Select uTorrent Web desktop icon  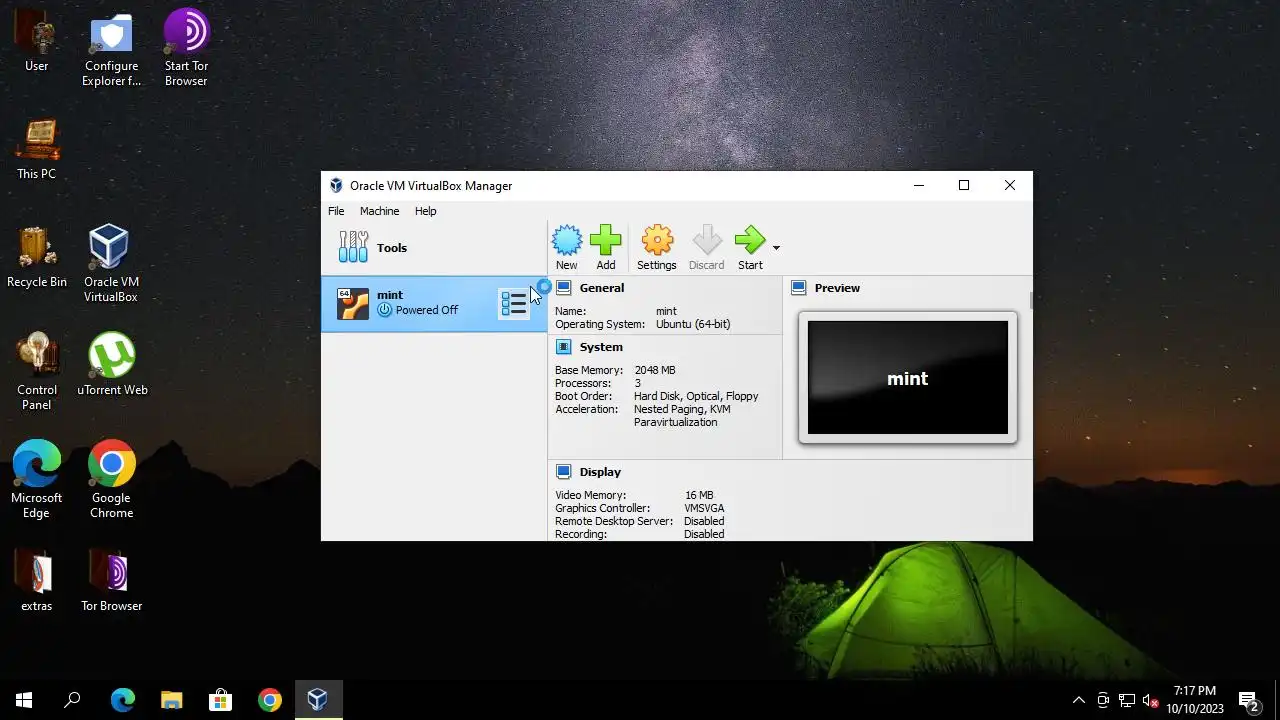tap(112, 365)
